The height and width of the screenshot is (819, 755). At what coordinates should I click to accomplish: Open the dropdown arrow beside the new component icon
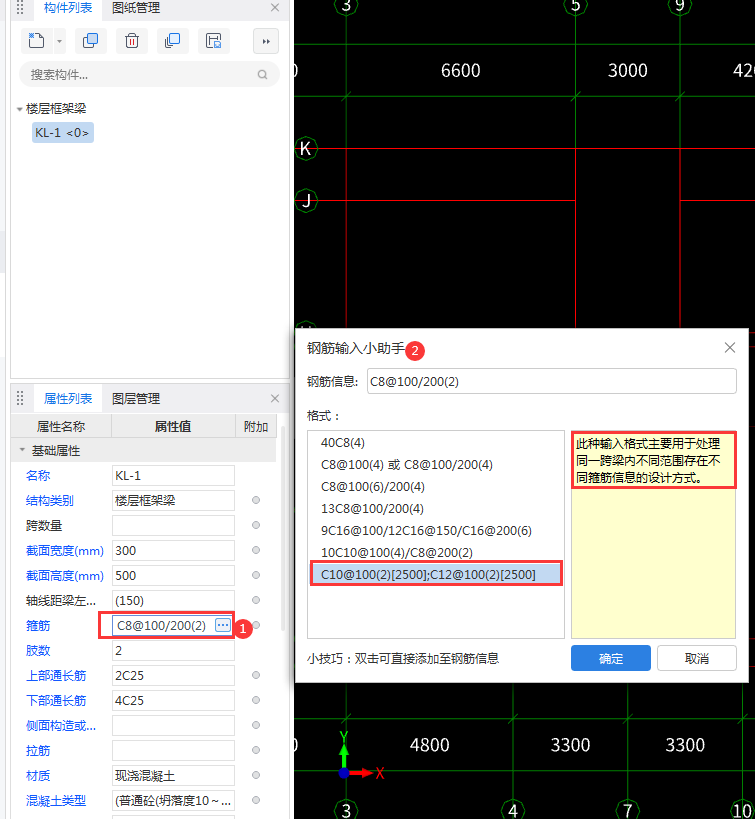click(x=59, y=41)
